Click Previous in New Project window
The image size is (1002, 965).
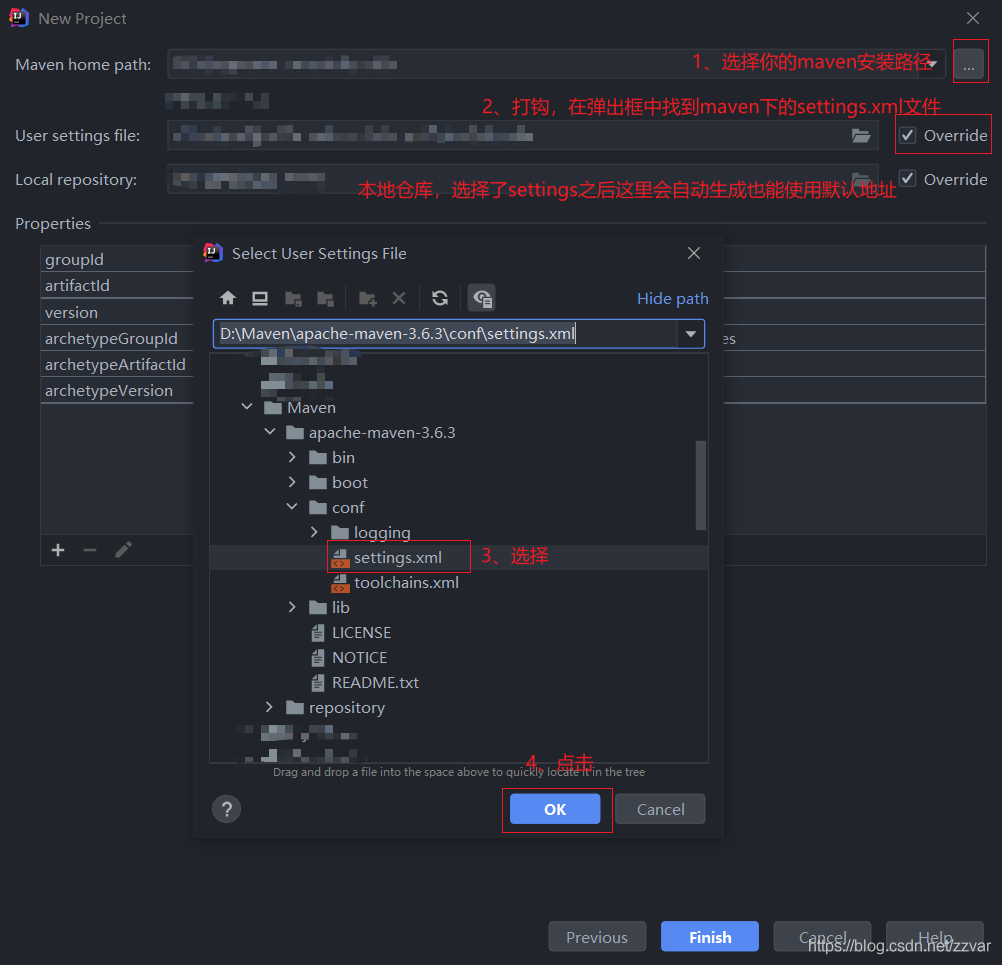coord(597,937)
